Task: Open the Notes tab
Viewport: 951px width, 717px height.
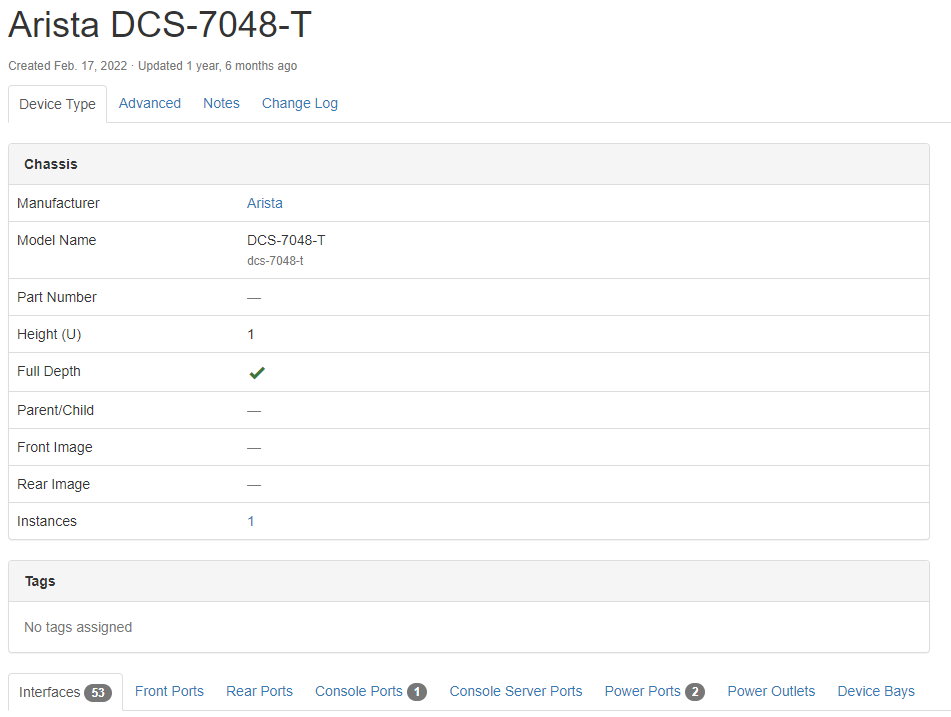Action: click(221, 103)
